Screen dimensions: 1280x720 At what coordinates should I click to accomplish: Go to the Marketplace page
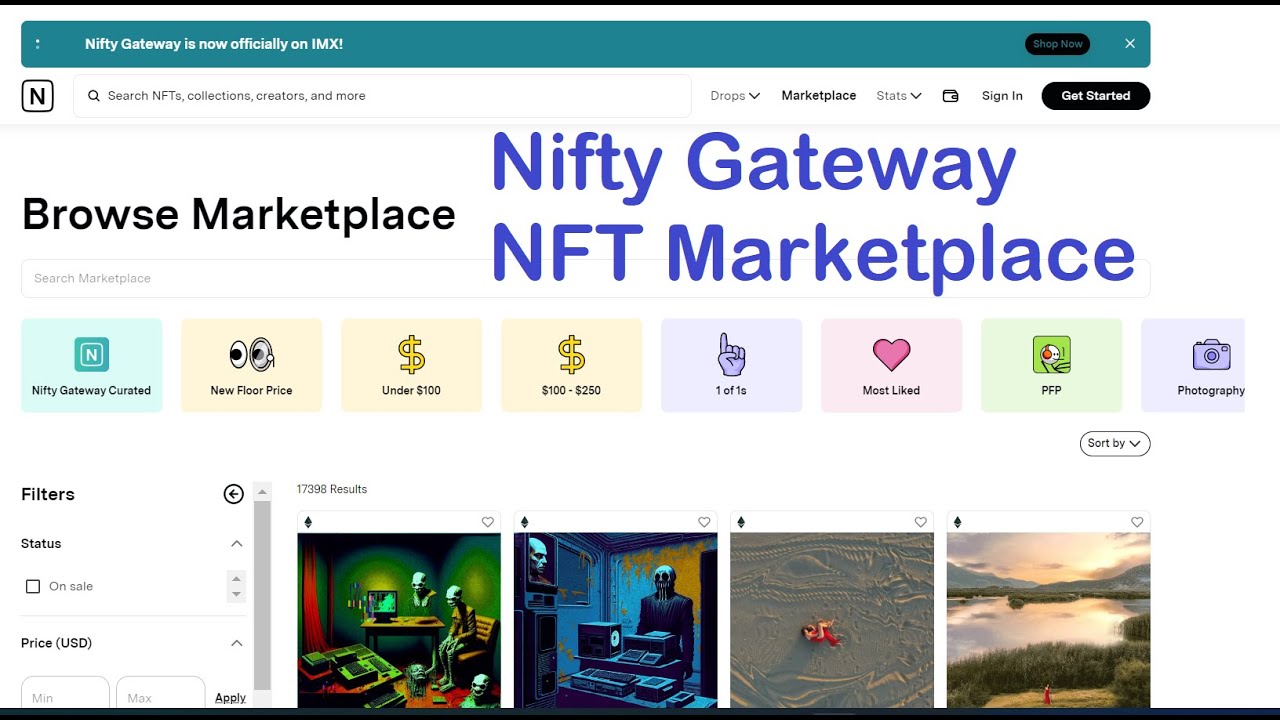(x=819, y=96)
